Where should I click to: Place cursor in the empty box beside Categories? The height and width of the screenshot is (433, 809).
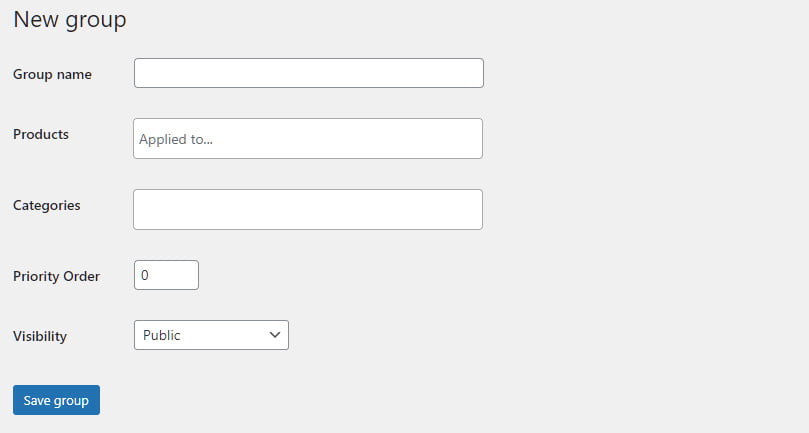[x=308, y=210]
